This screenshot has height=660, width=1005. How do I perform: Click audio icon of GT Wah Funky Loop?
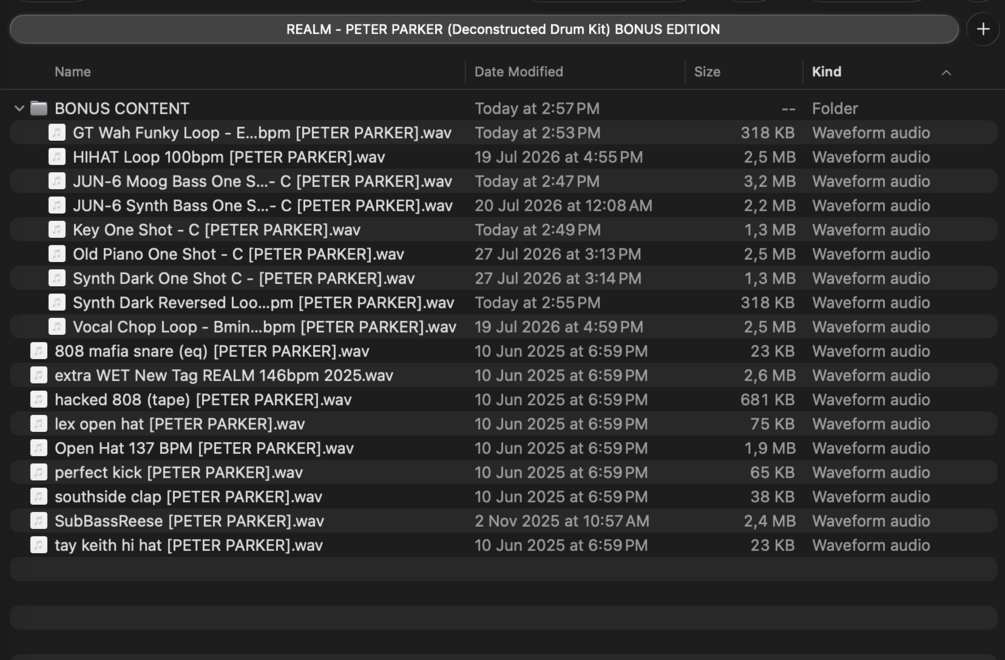(x=57, y=133)
